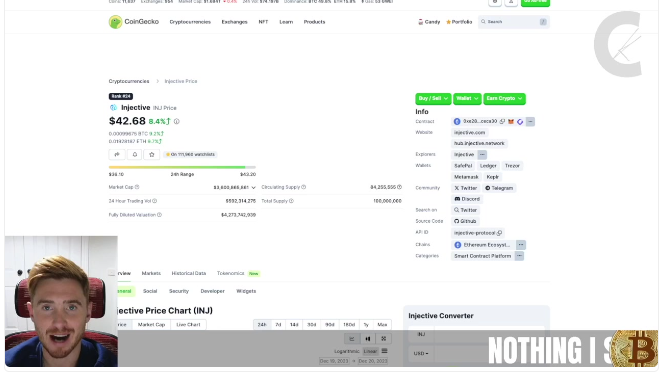The height and width of the screenshot is (374, 662).
Task: Add Injective to watchlist with star icon
Action: (x=152, y=154)
